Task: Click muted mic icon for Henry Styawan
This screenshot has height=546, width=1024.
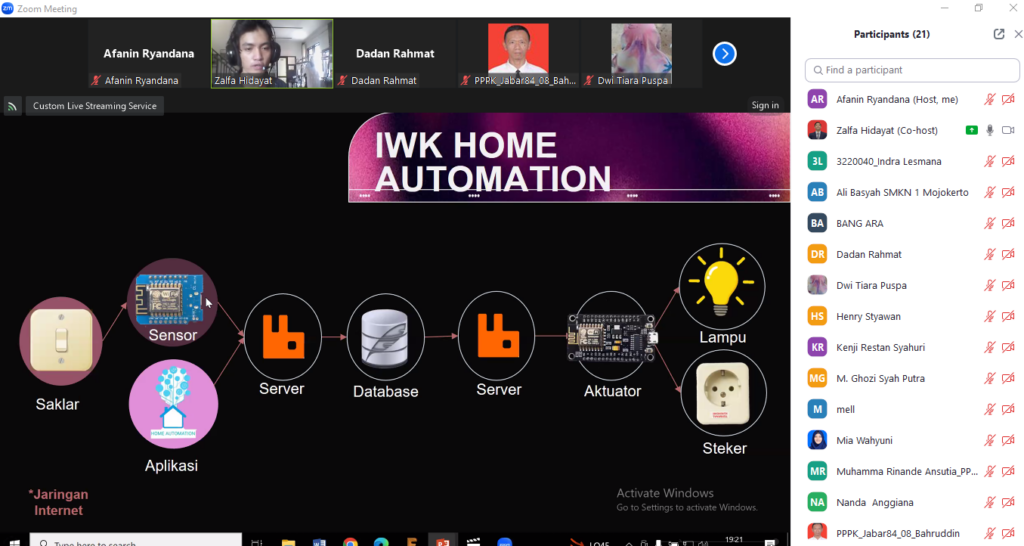Action: (990, 316)
